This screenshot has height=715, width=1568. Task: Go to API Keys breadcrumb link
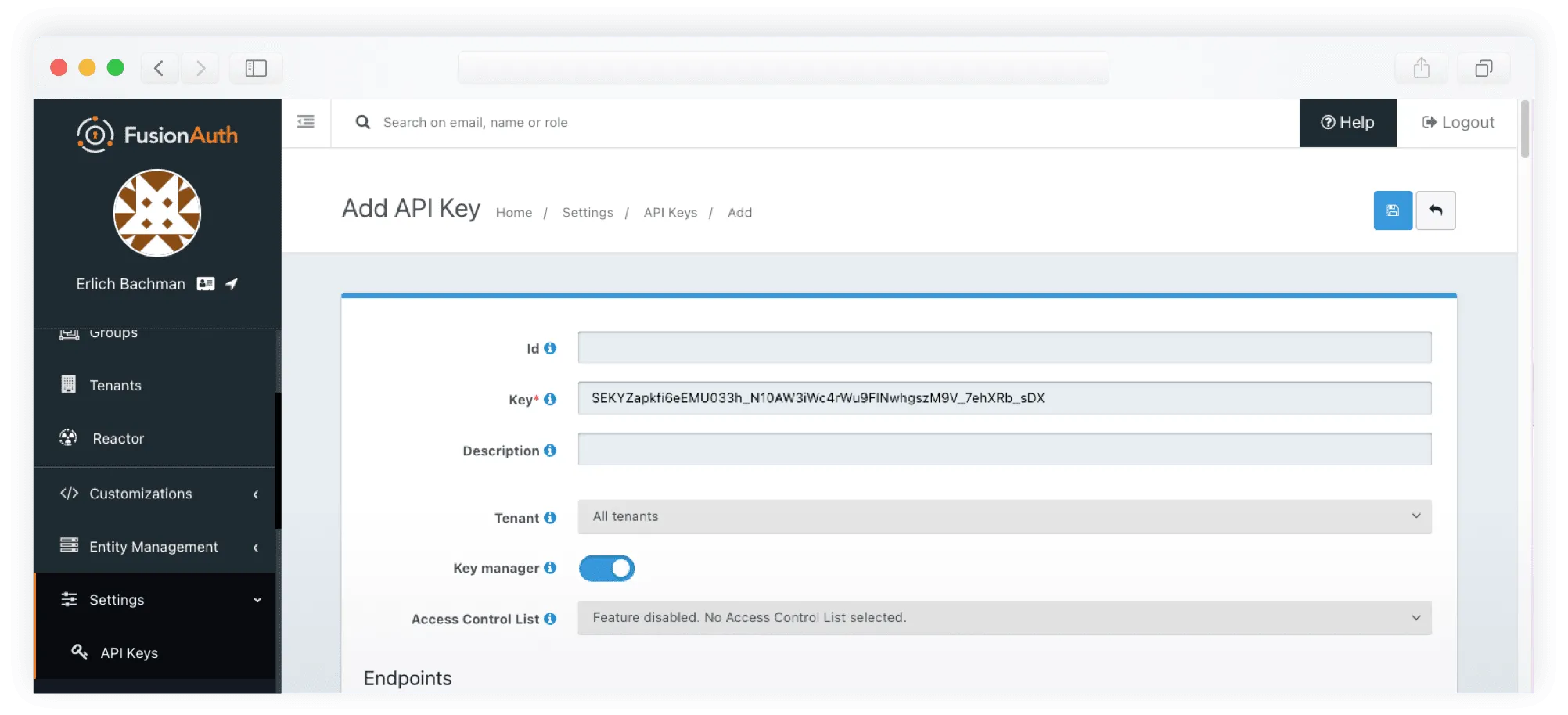tap(671, 213)
